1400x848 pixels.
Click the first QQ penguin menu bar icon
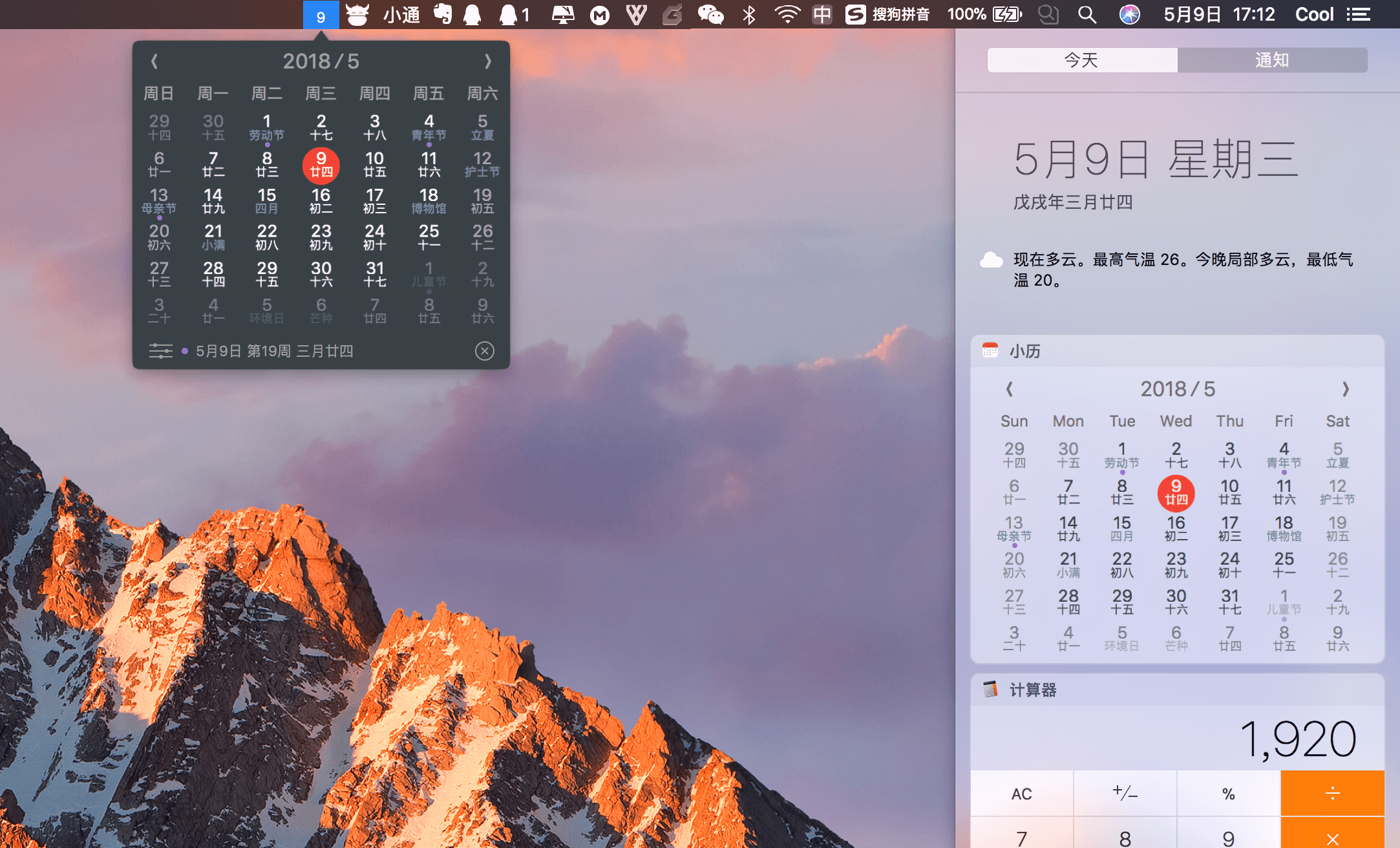(472, 15)
